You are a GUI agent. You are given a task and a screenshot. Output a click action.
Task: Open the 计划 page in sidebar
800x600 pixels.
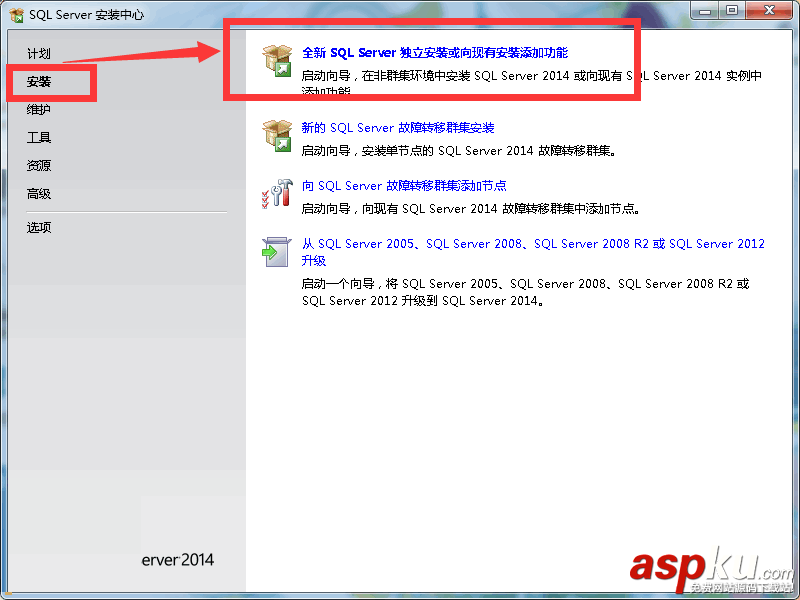[39, 54]
